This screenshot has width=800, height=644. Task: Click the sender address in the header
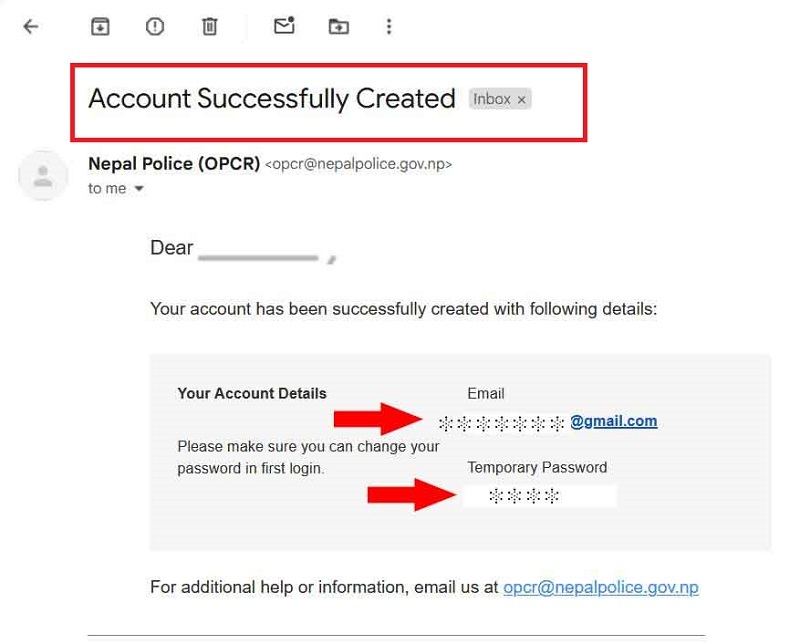(x=358, y=164)
